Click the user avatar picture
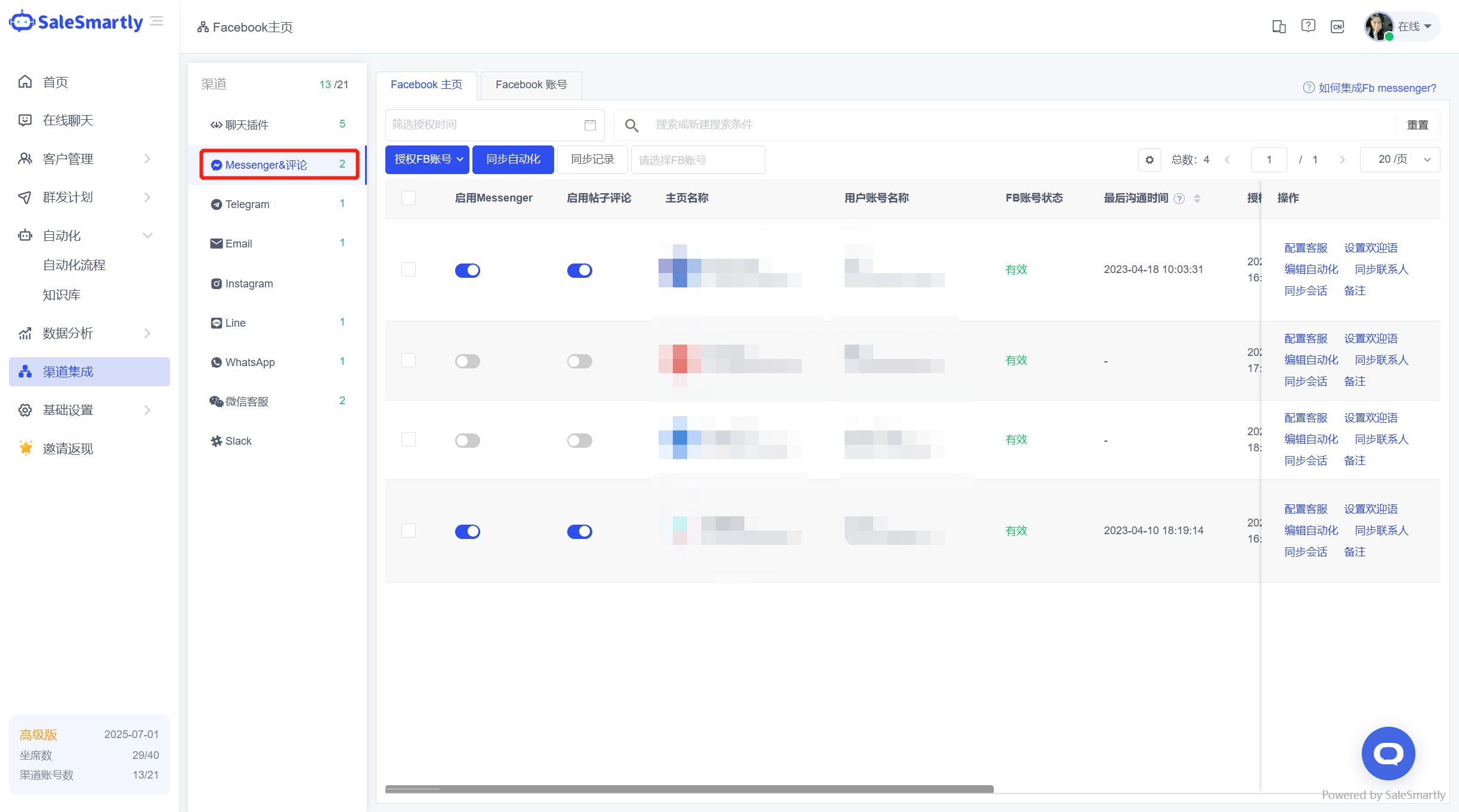Viewport: 1459px width, 812px height. pyautogui.click(x=1379, y=26)
